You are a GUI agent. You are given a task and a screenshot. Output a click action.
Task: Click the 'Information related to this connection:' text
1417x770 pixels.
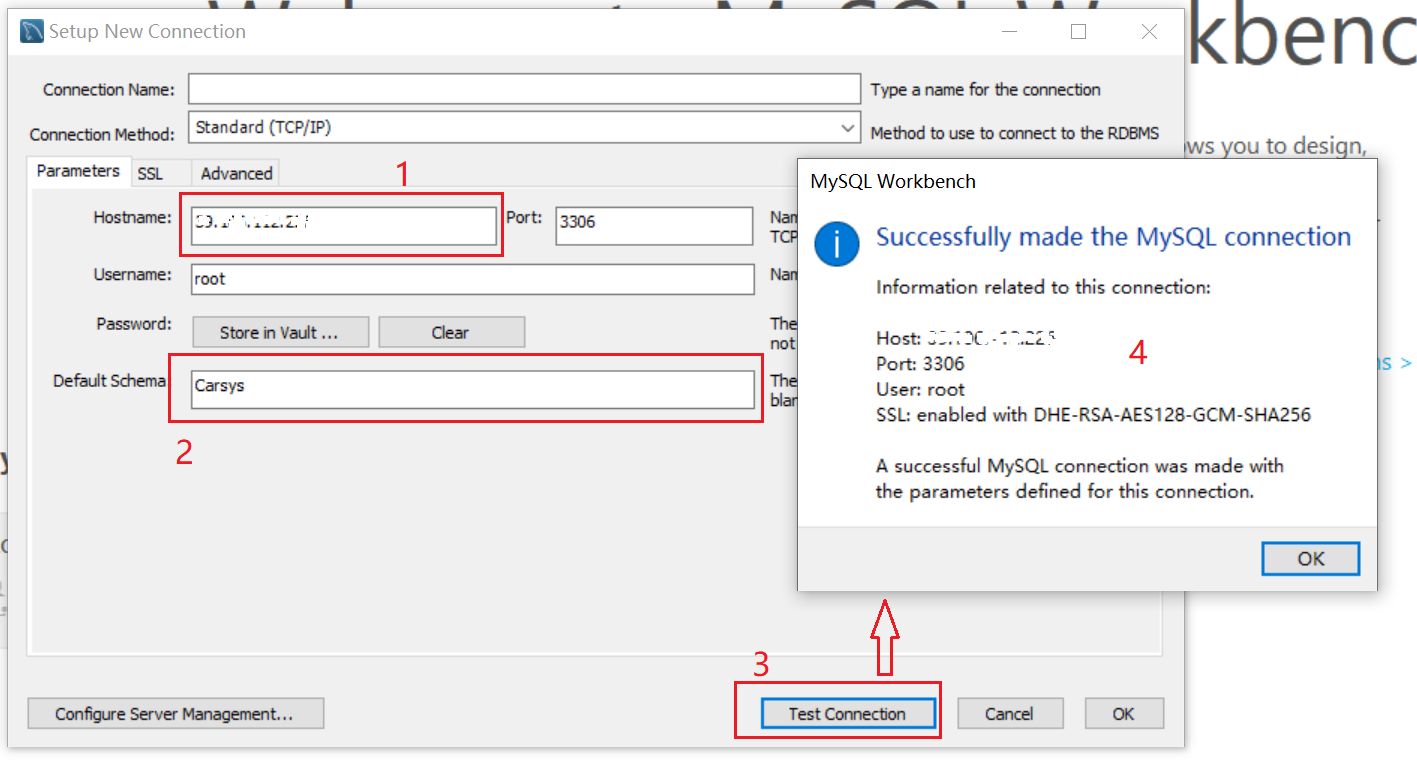pos(1044,287)
